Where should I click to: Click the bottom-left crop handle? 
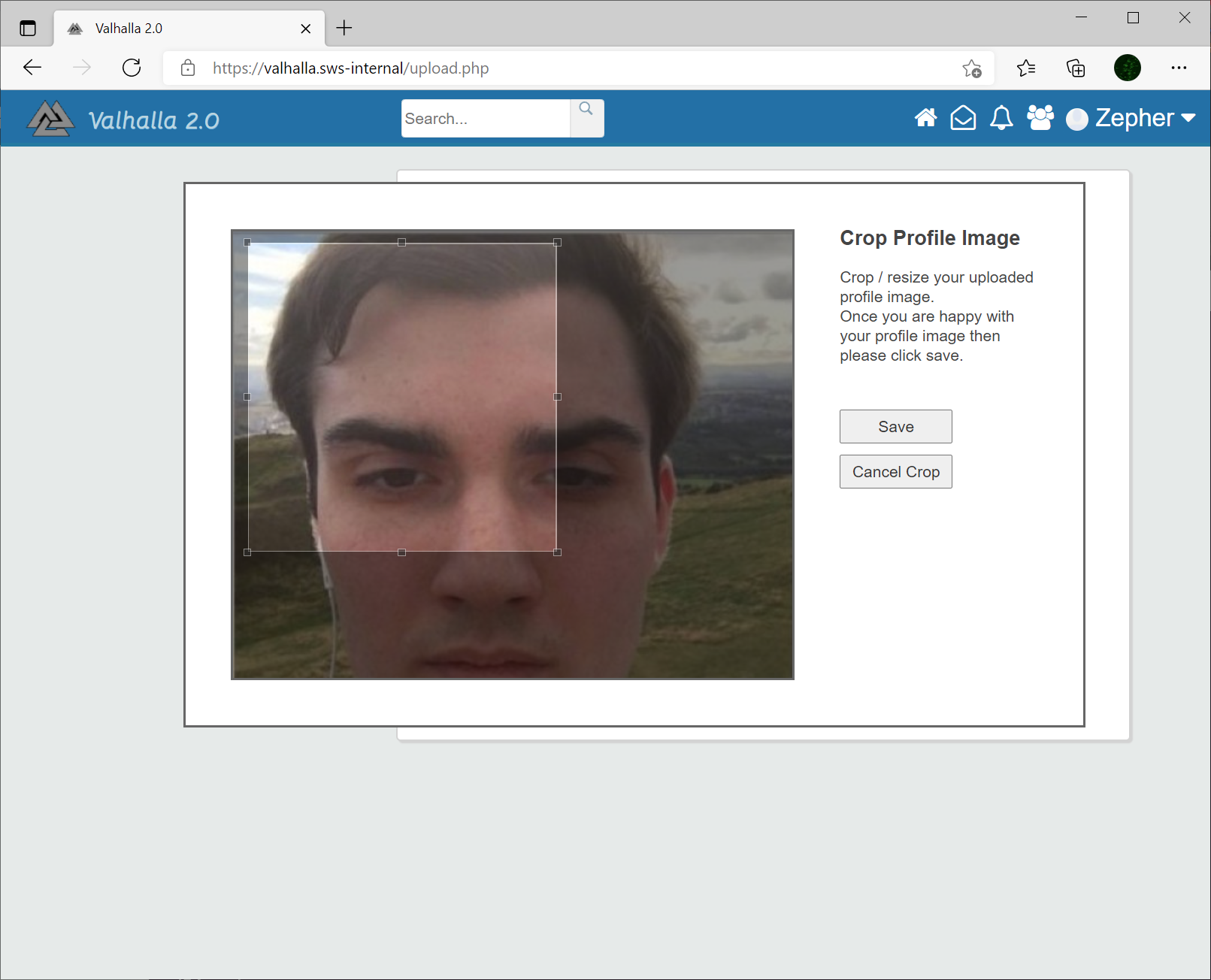[x=247, y=552]
